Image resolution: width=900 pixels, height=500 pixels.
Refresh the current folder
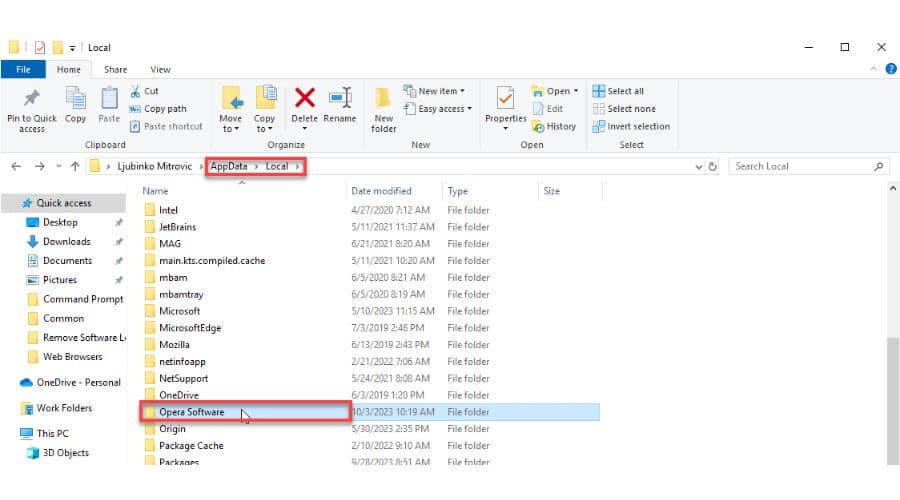712,166
